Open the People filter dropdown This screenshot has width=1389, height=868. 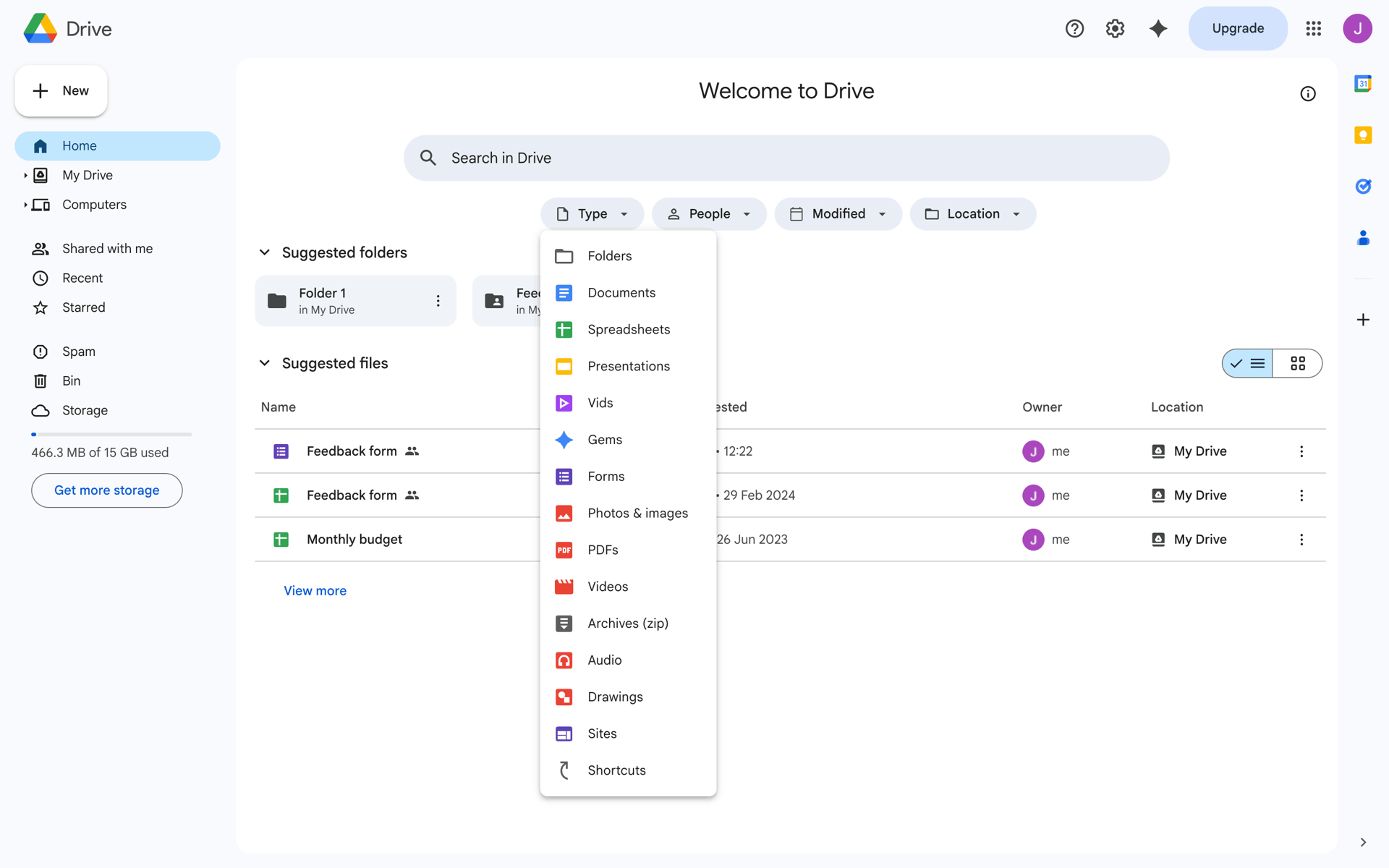click(x=709, y=214)
